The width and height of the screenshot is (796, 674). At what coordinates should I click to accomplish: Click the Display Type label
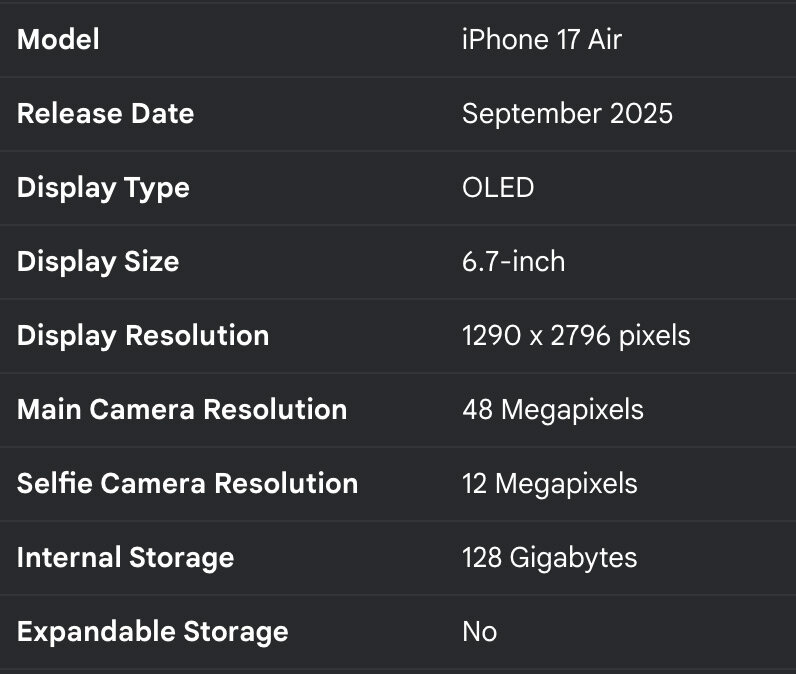[x=103, y=188]
